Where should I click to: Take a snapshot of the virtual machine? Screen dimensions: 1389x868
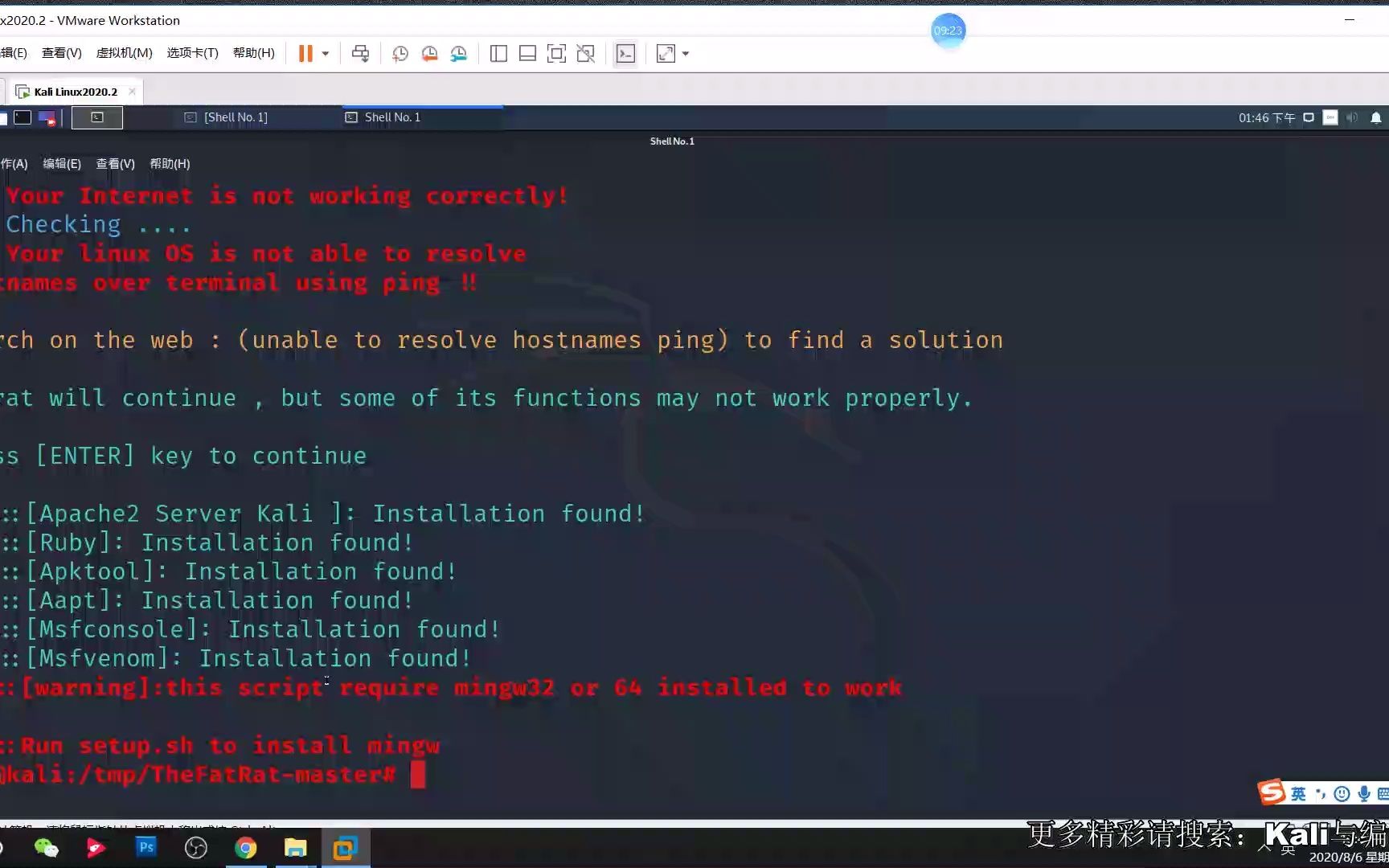(x=400, y=54)
